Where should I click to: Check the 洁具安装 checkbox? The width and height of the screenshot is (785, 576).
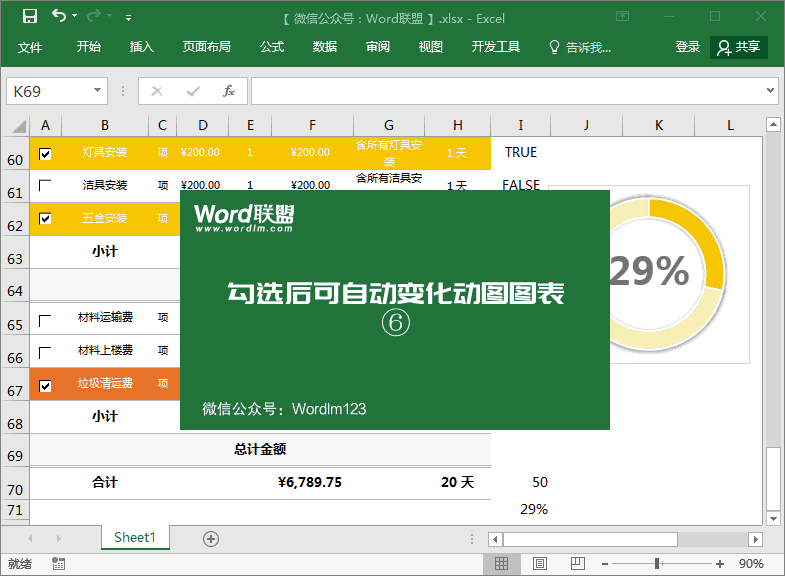(x=45, y=186)
